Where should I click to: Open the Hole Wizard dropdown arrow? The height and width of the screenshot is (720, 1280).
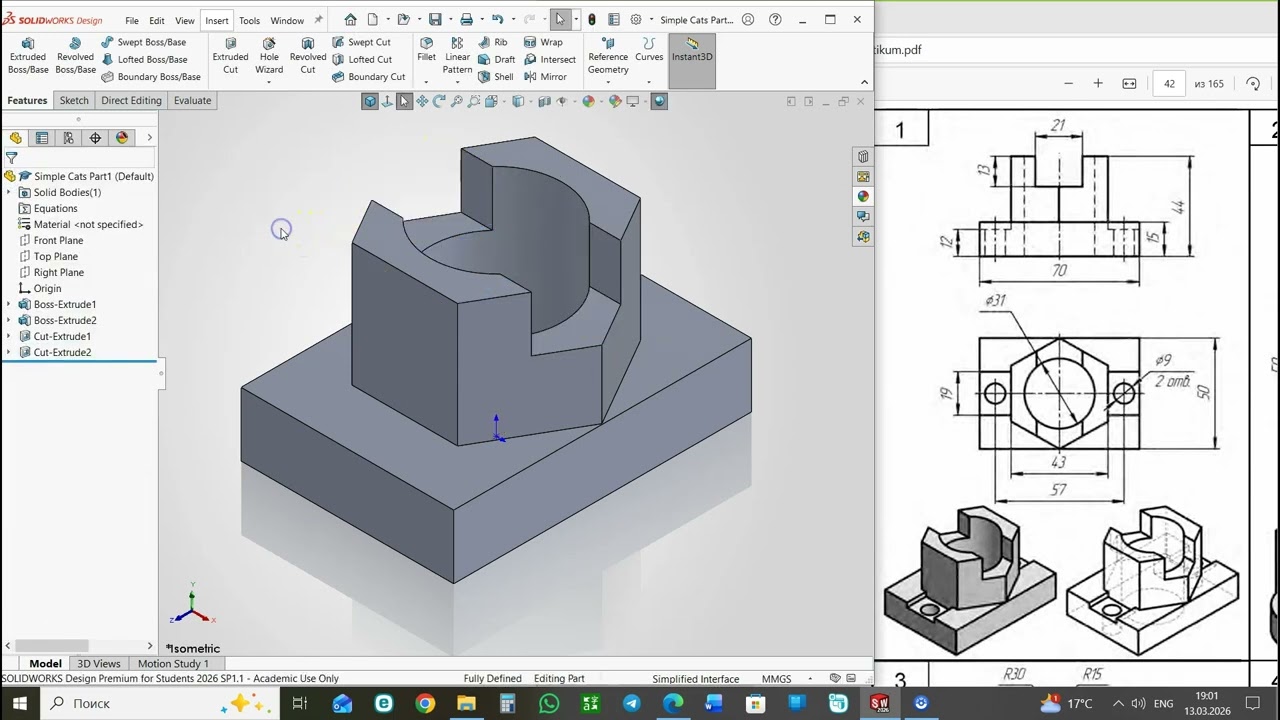tap(269, 82)
